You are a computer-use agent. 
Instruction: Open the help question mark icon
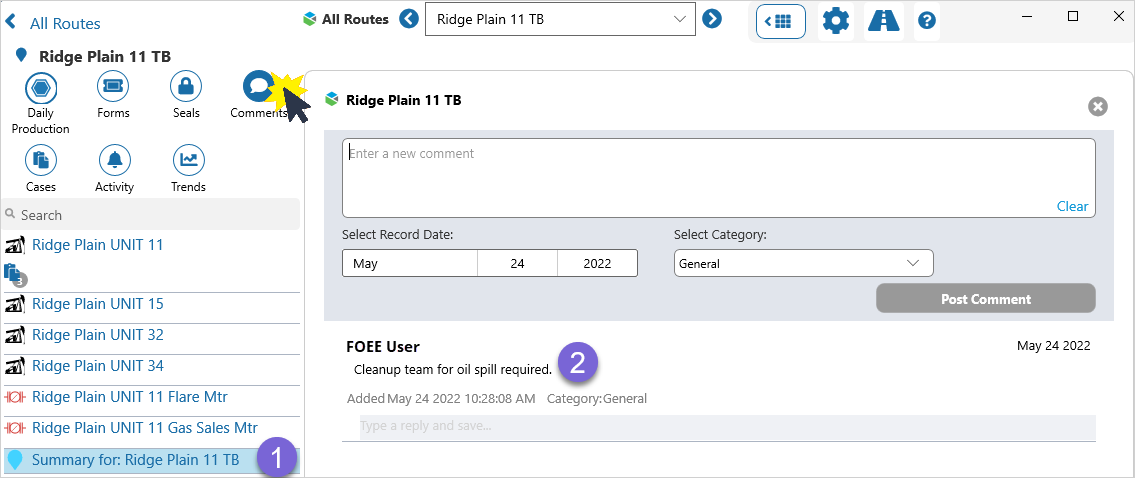[927, 21]
